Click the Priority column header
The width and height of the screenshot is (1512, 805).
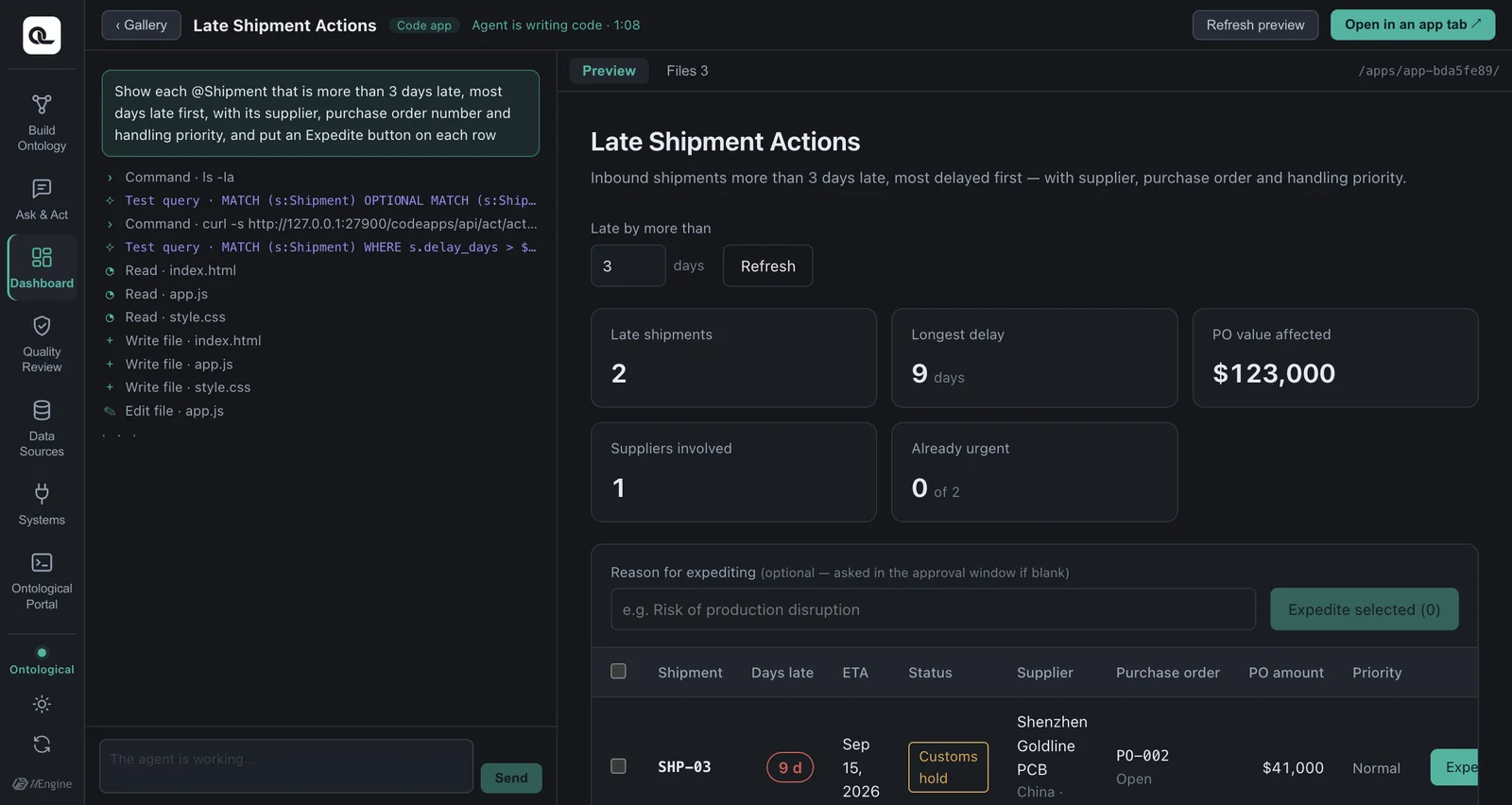[1376, 673]
